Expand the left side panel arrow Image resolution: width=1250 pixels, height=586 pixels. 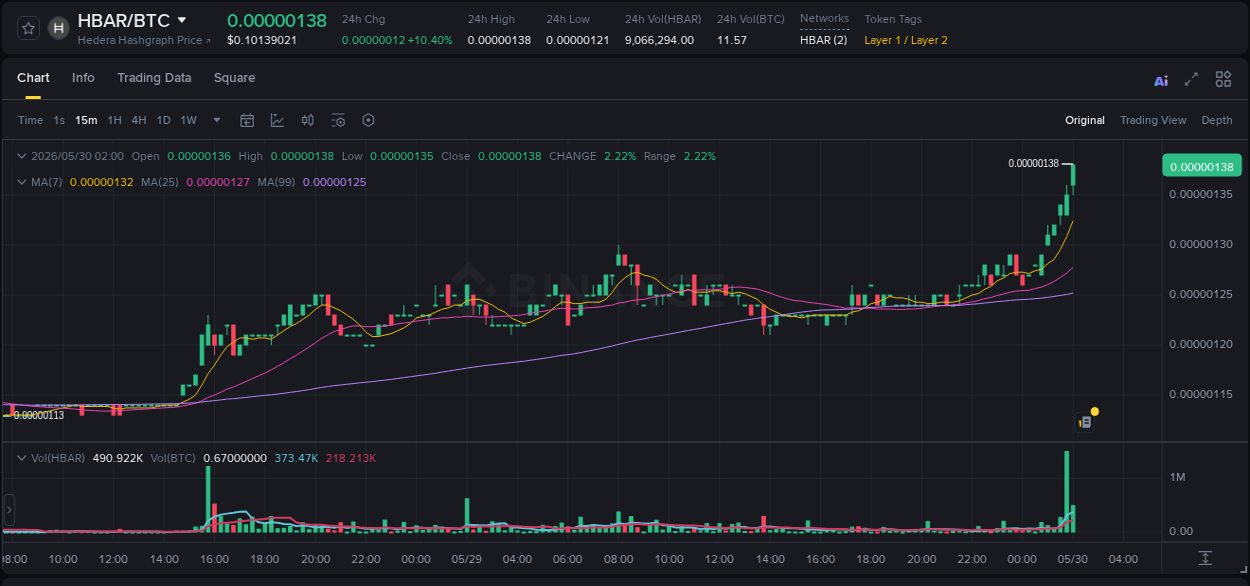9,510
